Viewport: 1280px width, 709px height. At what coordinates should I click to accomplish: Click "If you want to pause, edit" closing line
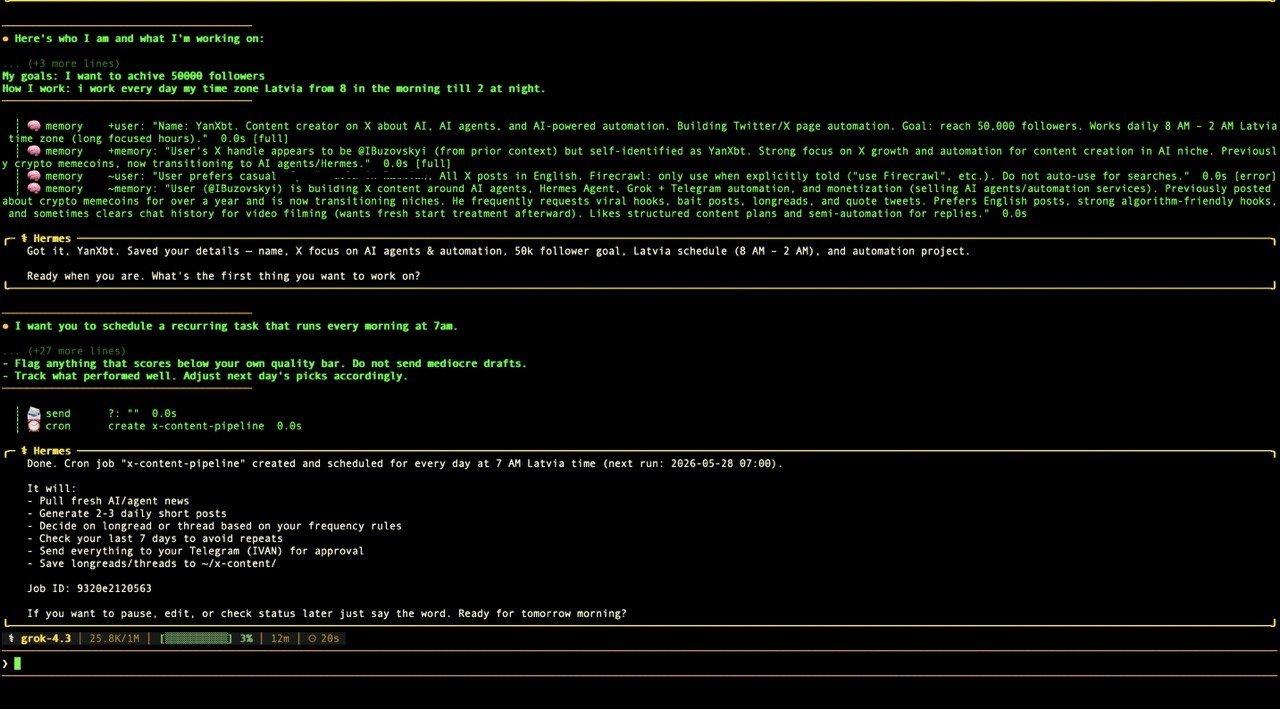point(327,614)
